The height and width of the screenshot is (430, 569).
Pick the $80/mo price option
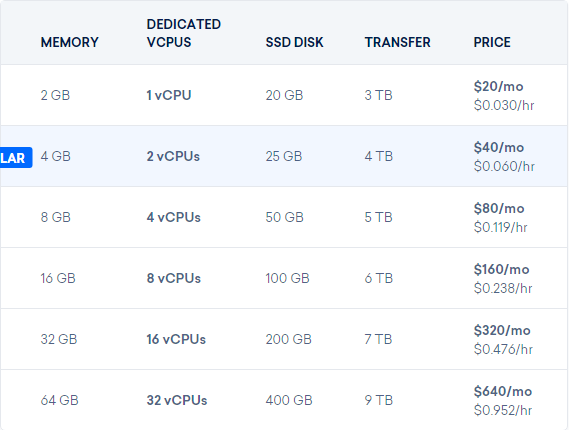click(499, 208)
